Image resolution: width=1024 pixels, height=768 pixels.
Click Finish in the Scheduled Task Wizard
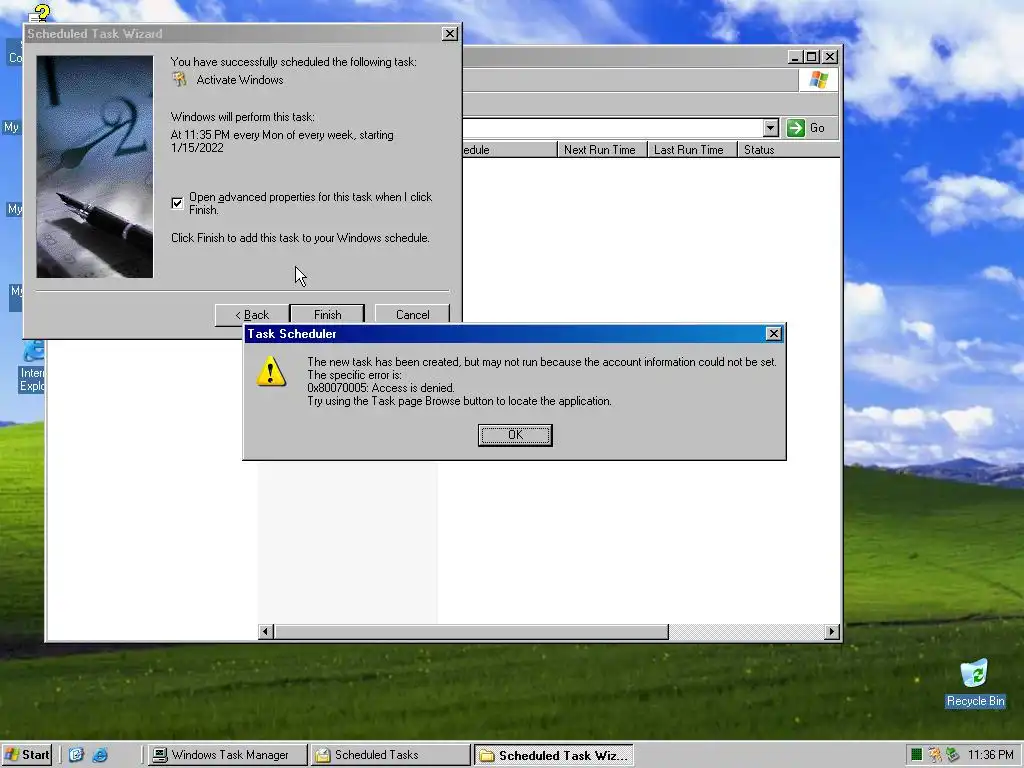point(327,314)
